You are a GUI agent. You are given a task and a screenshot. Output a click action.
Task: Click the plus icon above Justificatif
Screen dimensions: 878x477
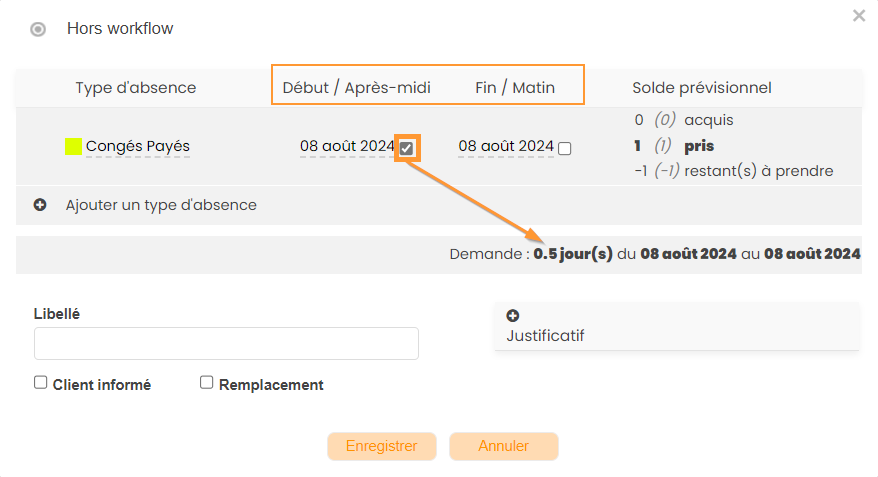pos(513,316)
